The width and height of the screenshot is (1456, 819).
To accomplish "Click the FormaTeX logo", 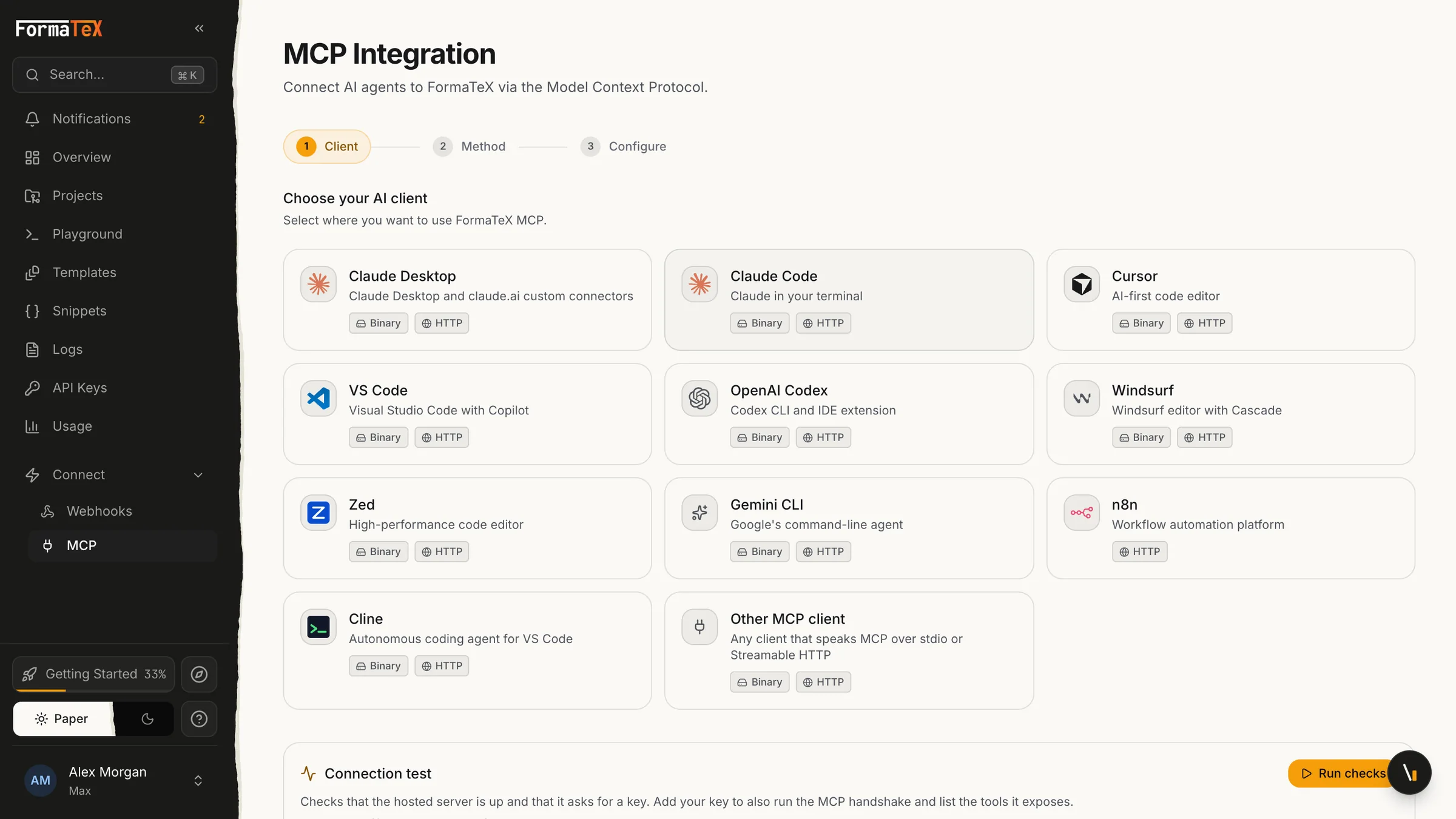I will (x=59, y=29).
